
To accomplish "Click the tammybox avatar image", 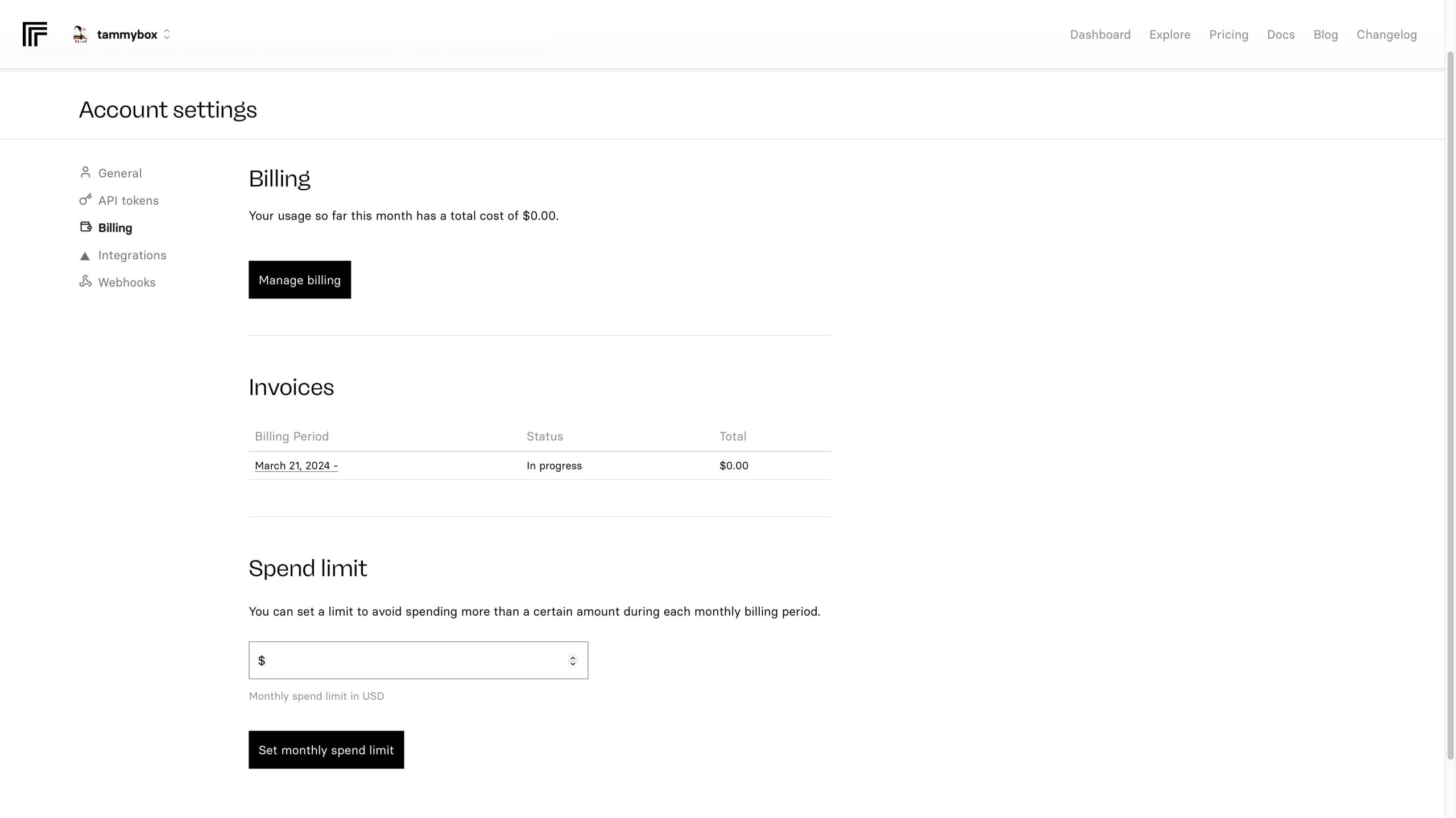I will click(x=80, y=34).
